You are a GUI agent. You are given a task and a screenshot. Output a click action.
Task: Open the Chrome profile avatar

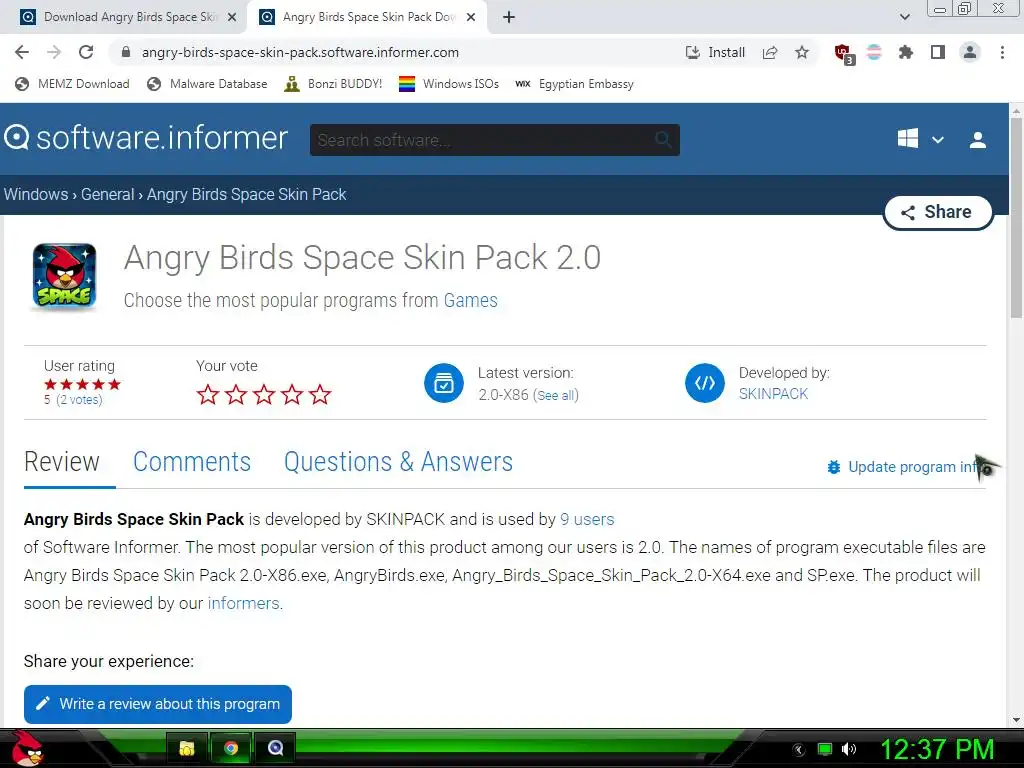coord(970,52)
